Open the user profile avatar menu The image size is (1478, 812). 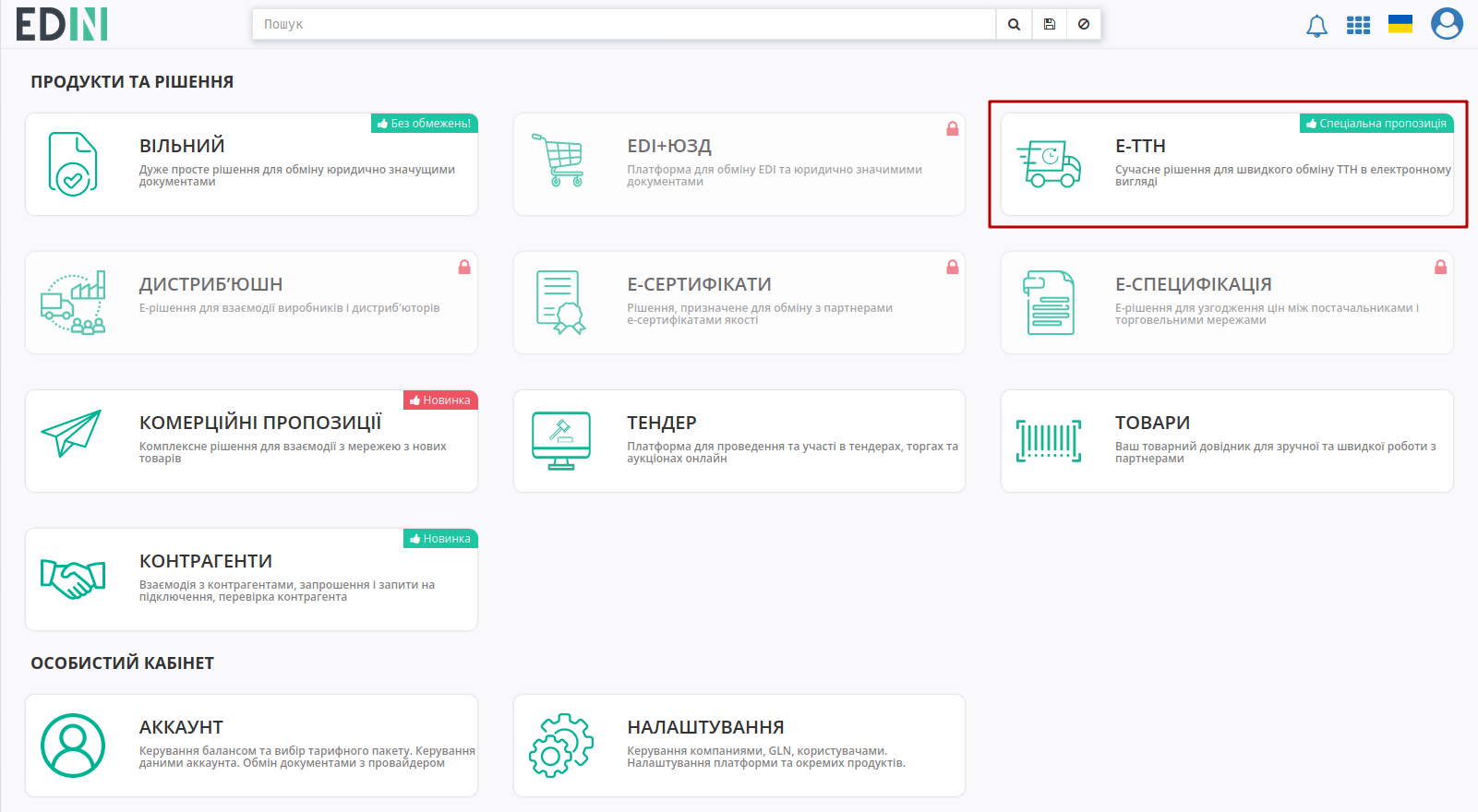1447,24
